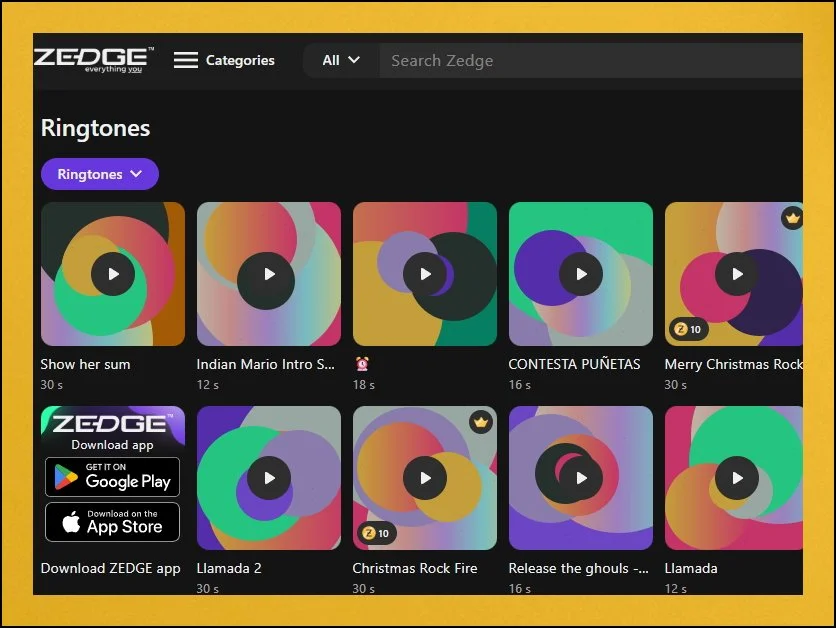Open the purple Ringtones dropdown
The height and width of the screenshot is (628, 836).
pyautogui.click(x=99, y=174)
